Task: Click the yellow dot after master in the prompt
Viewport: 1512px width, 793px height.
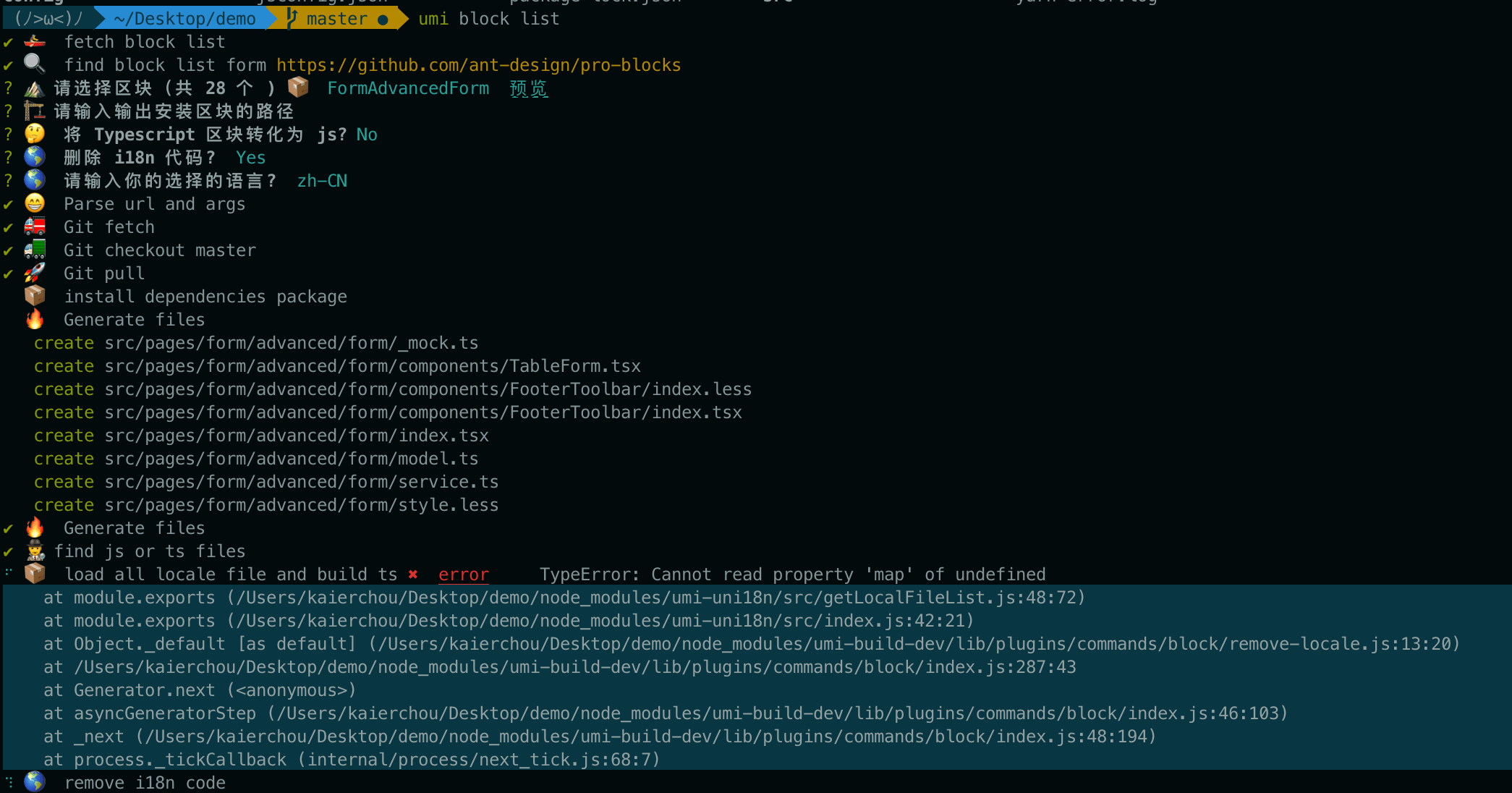Action: tap(383, 18)
